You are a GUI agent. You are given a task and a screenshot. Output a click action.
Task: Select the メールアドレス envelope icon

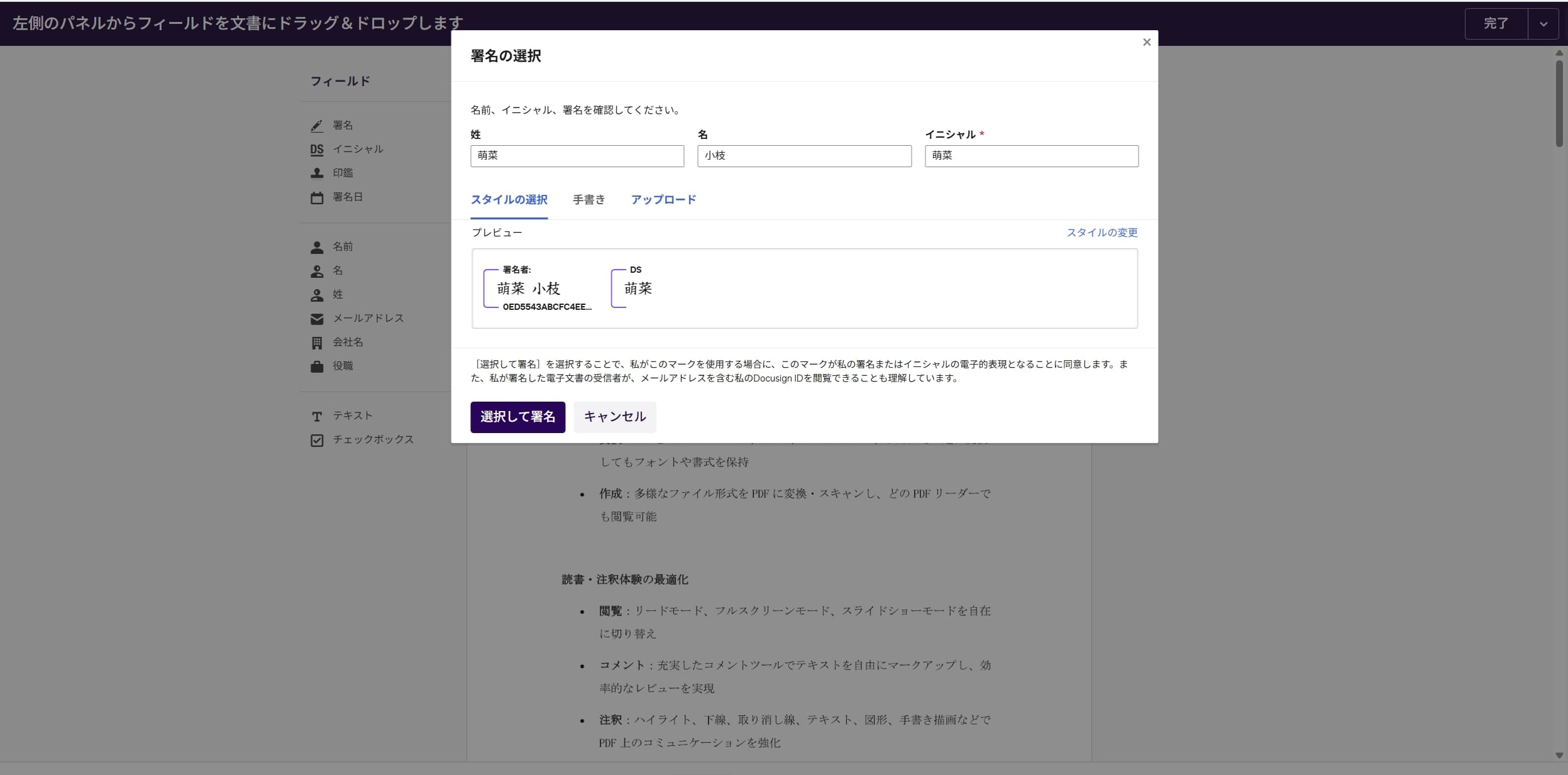[317, 318]
